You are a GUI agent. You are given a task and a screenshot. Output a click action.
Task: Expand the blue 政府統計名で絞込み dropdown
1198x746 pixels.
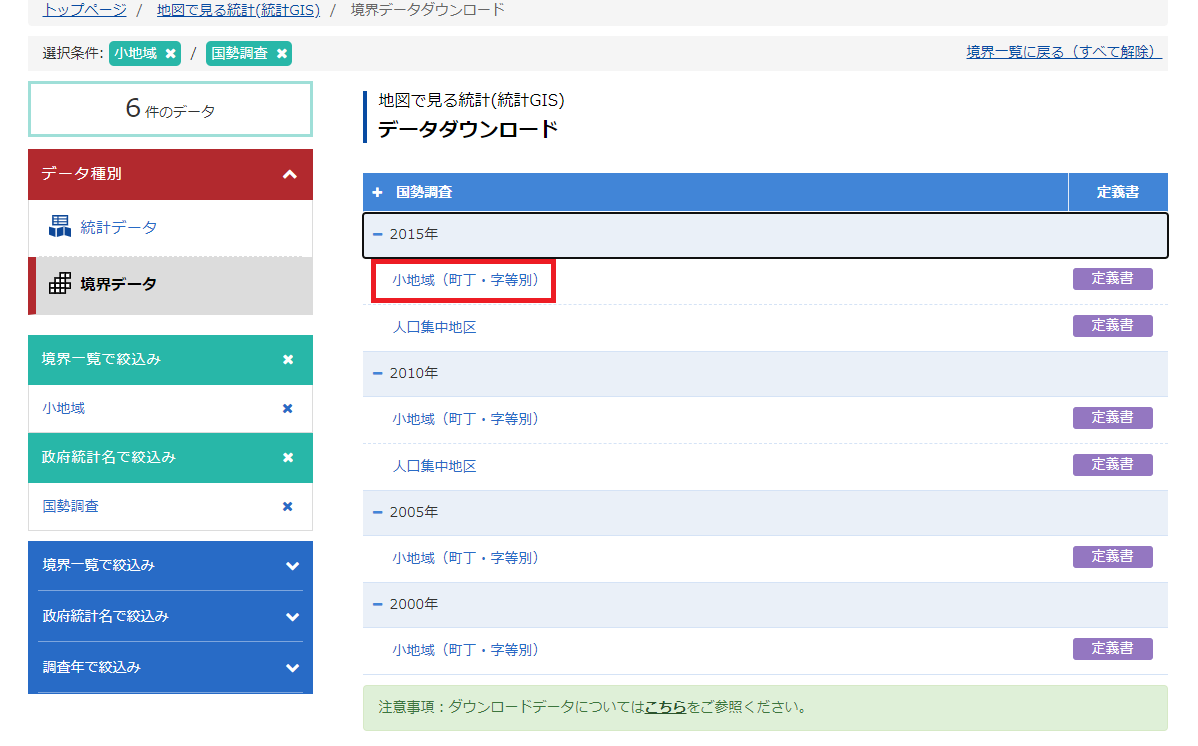coord(292,617)
